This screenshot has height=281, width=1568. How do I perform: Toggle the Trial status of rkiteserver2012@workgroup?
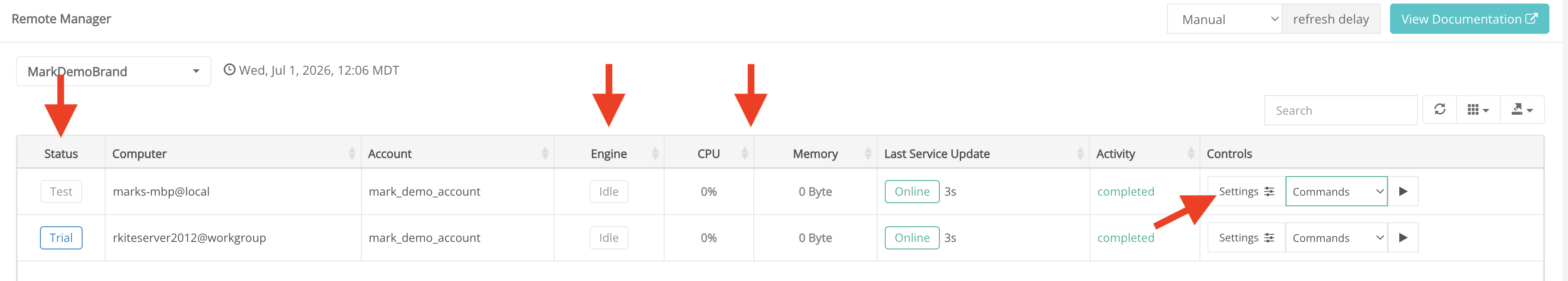tap(61, 238)
